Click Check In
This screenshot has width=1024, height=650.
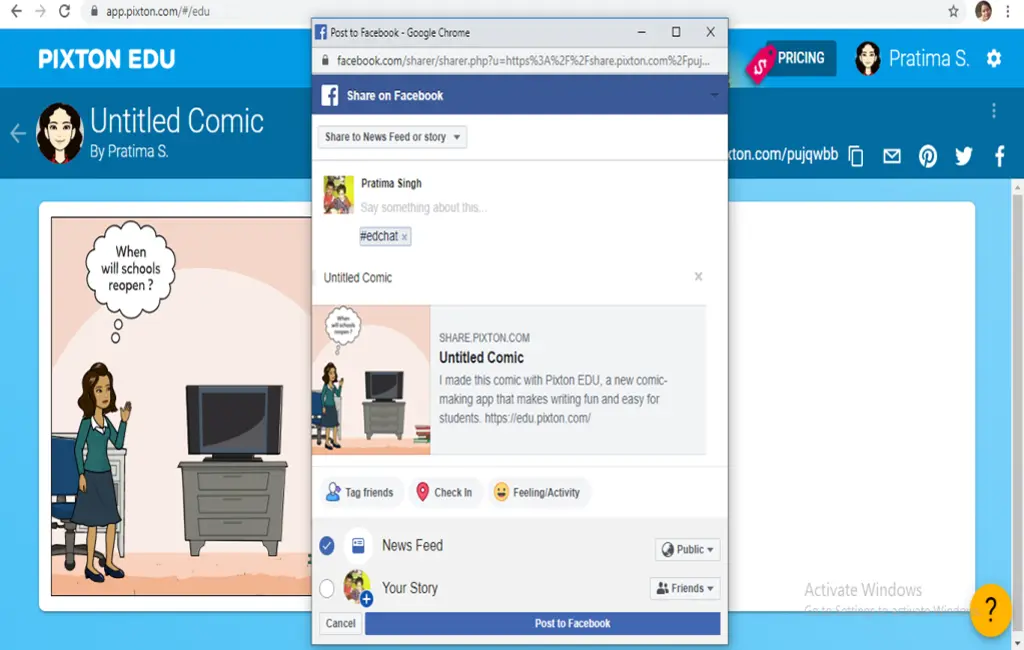445,493
